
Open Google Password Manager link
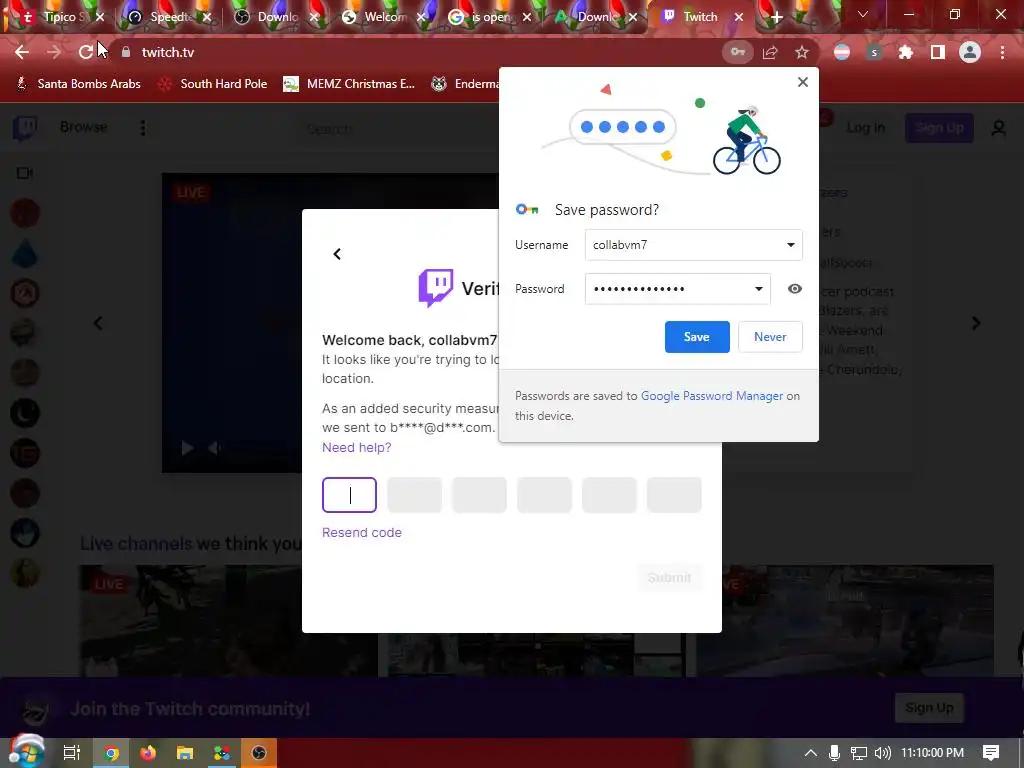(x=712, y=396)
